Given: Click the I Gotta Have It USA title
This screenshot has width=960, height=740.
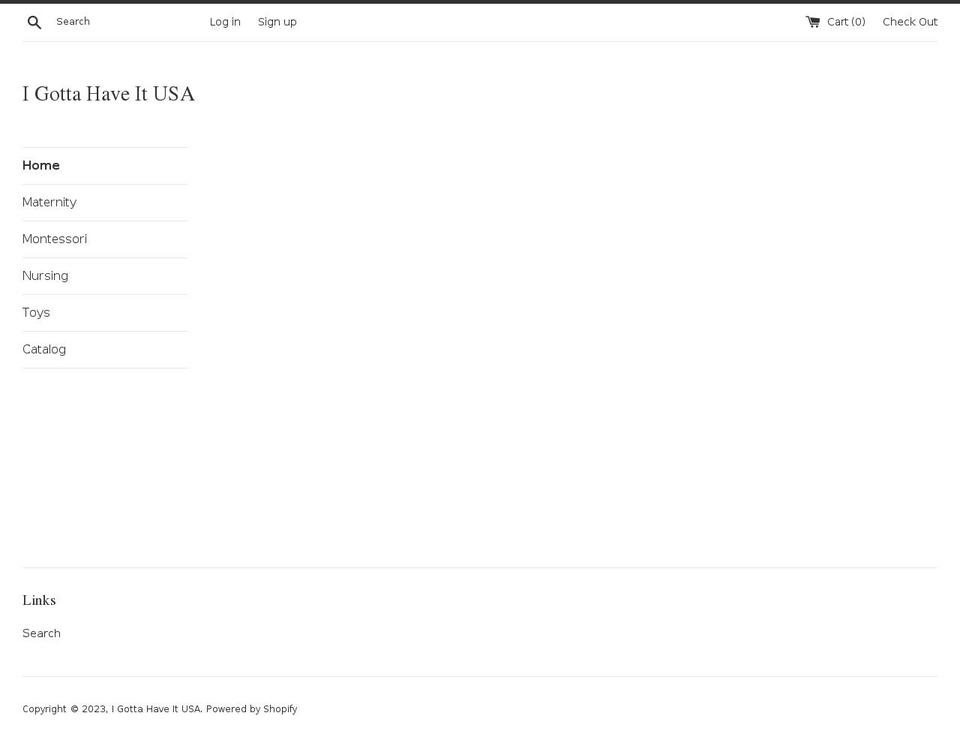Looking at the screenshot, I should (108, 93).
